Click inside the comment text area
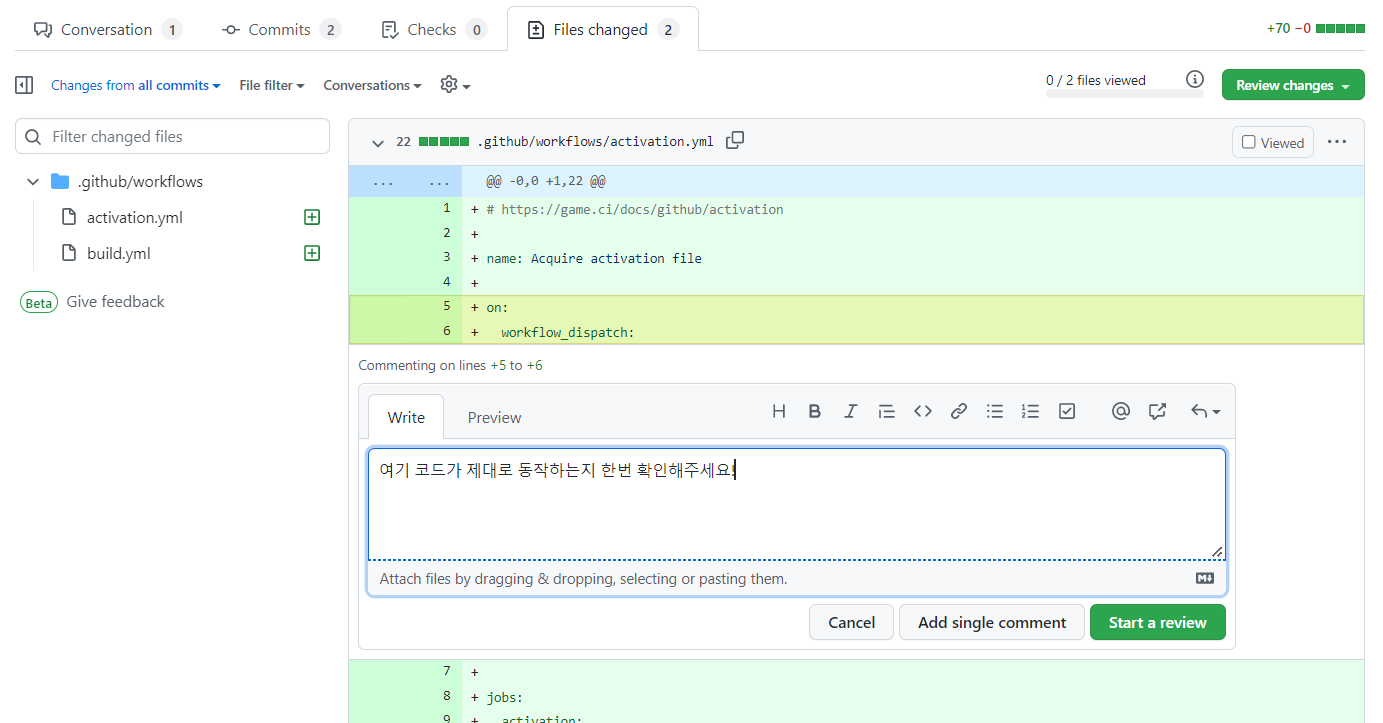Viewport: 1383px width, 723px height. pyautogui.click(x=796, y=504)
